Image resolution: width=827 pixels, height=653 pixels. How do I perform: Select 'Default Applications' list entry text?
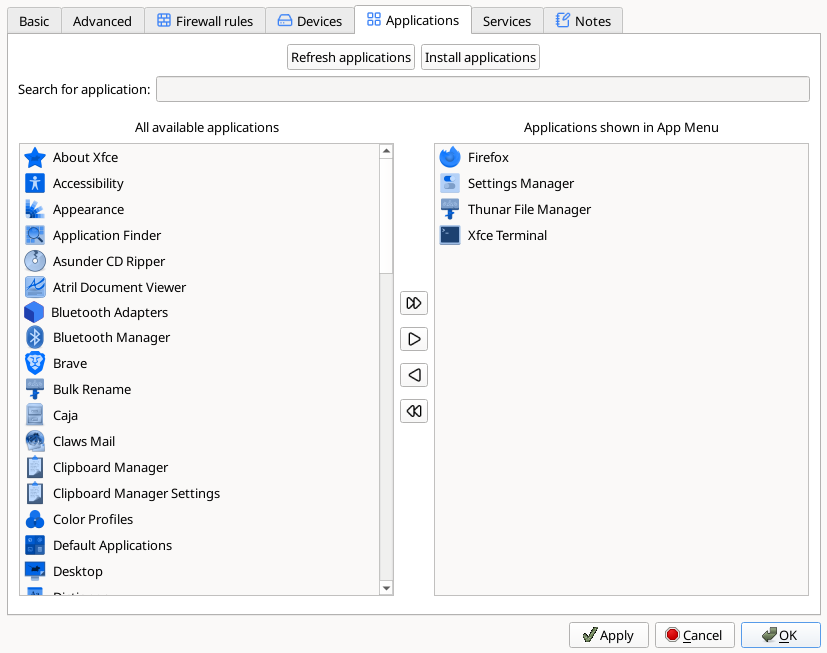click(112, 545)
